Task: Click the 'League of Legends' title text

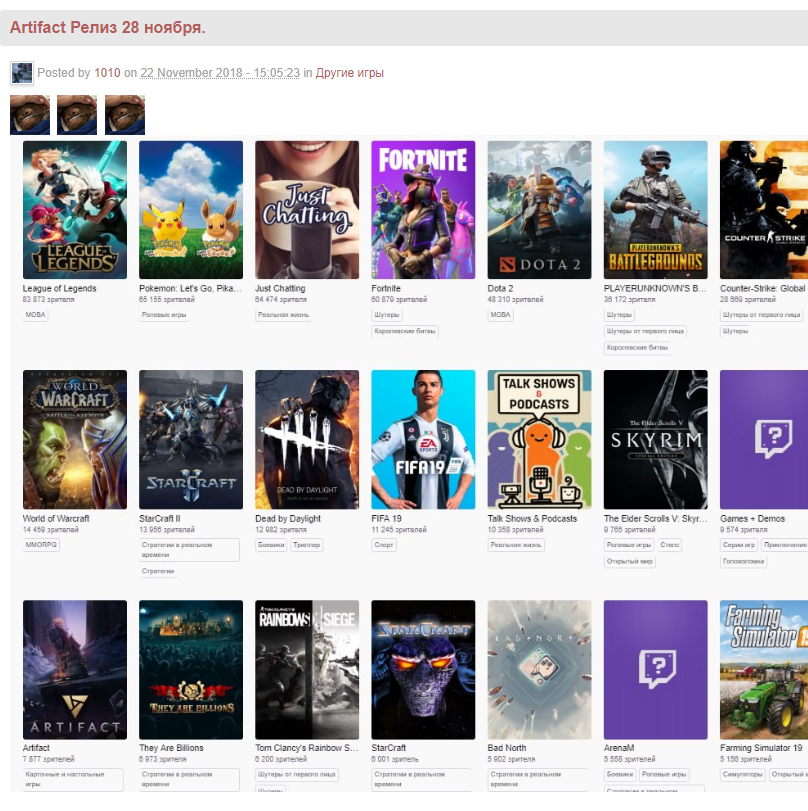Action: coord(59,289)
